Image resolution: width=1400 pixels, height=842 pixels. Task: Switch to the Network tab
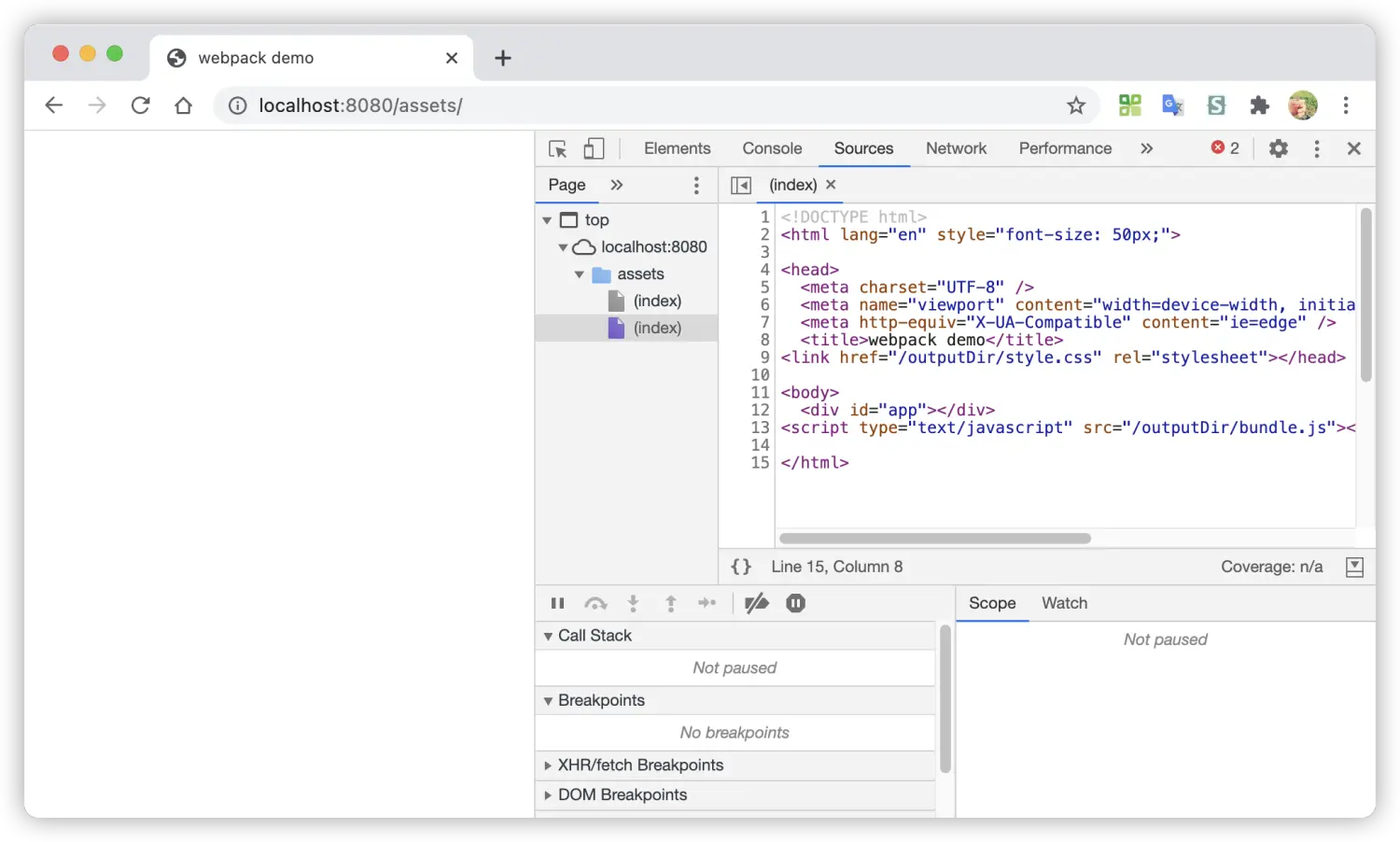pos(956,148)
